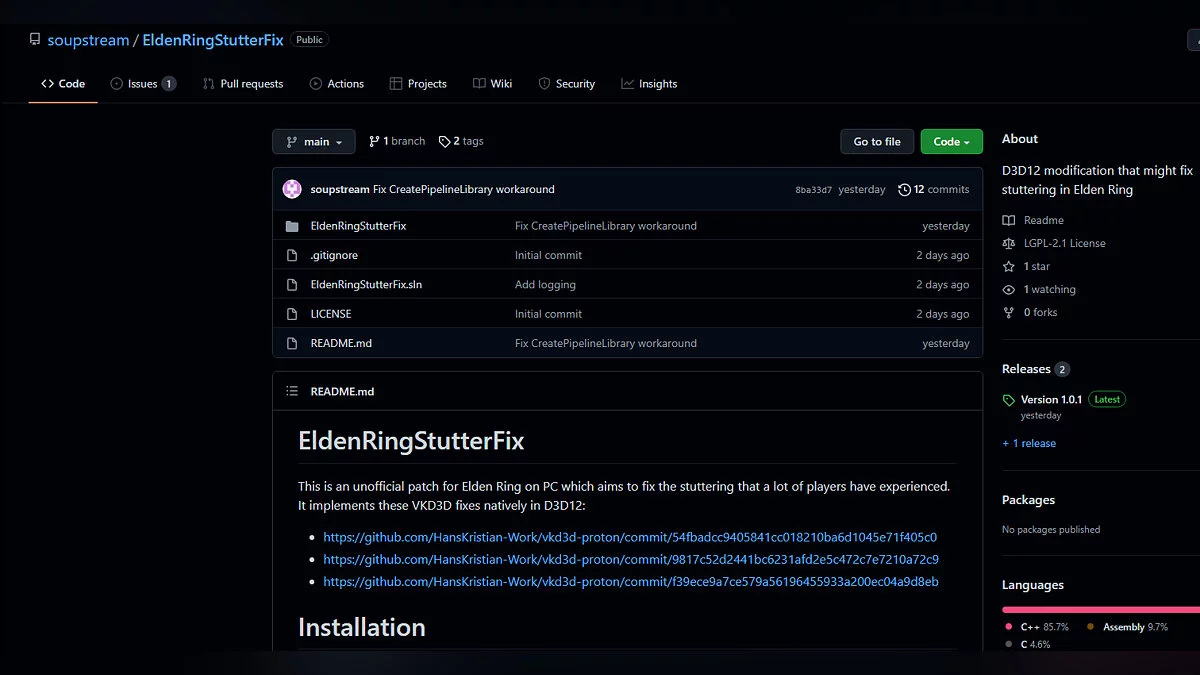Click the fork icon showing 0 forks
The height and width of the screenshot is (675, 1200).
point(1010,312)
